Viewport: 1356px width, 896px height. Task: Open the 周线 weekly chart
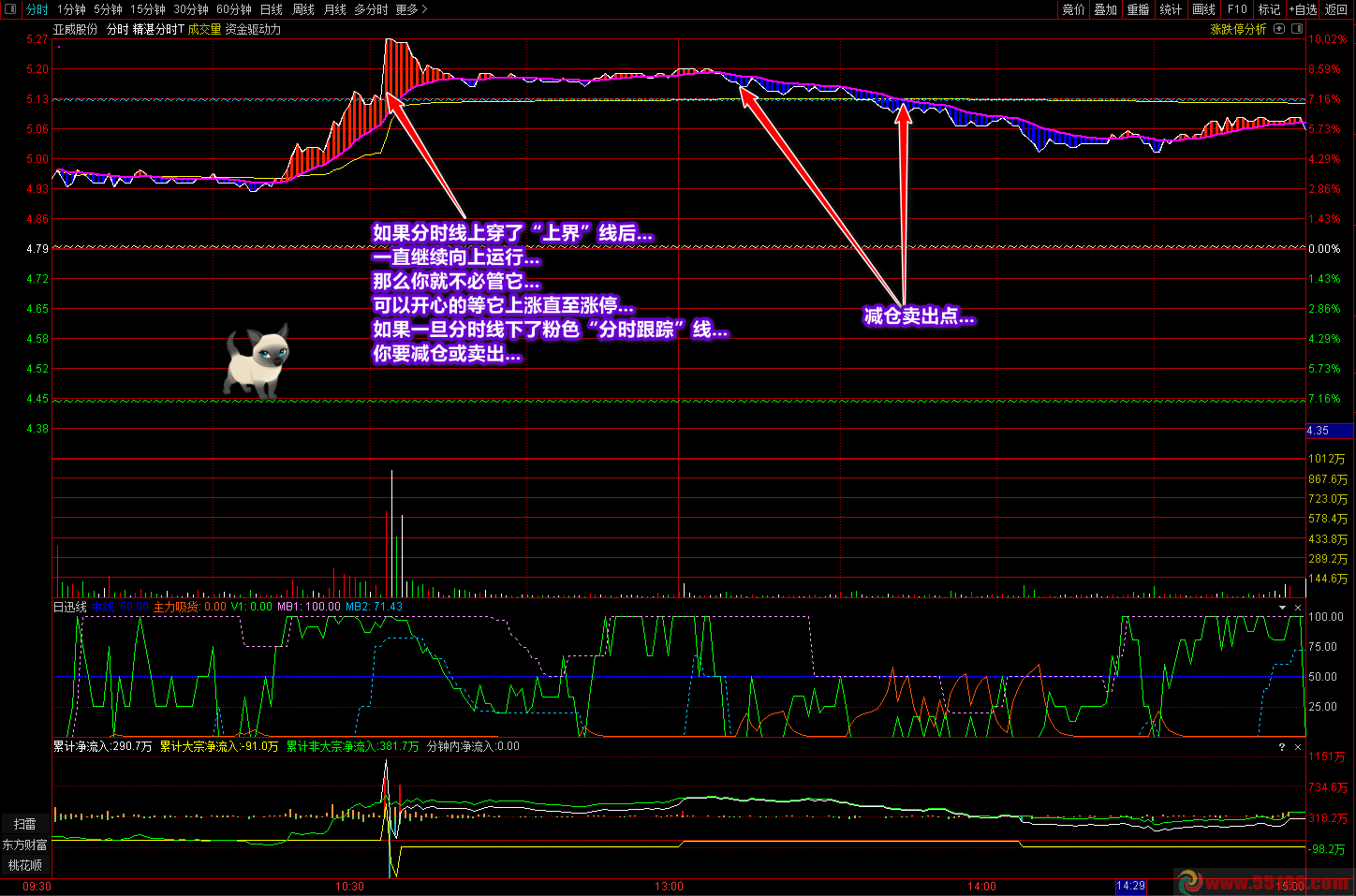point(303,9)
